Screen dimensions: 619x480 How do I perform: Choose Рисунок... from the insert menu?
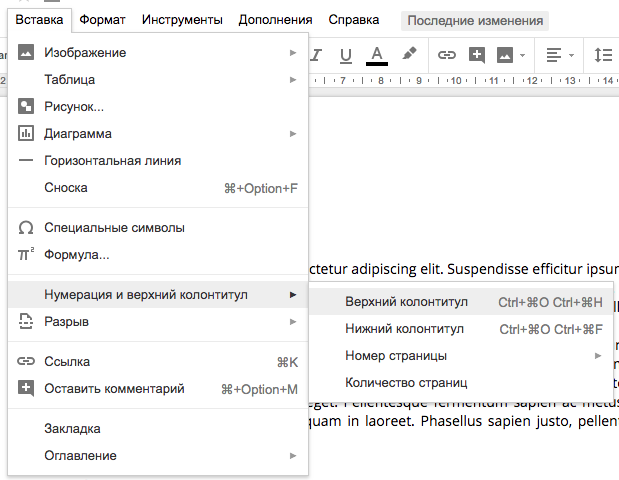point(75,106)
